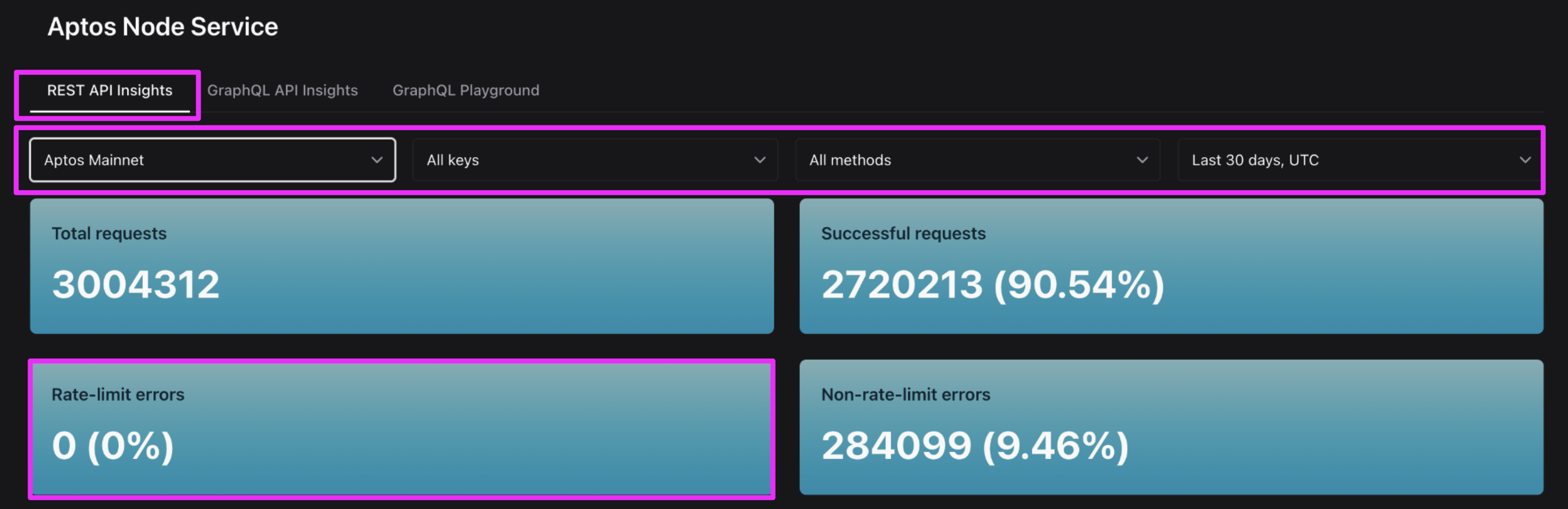Viewport: 1568px width, 509px height.
Task: Open the GraphQL Playground tab
Action: [x=466, y=90]
